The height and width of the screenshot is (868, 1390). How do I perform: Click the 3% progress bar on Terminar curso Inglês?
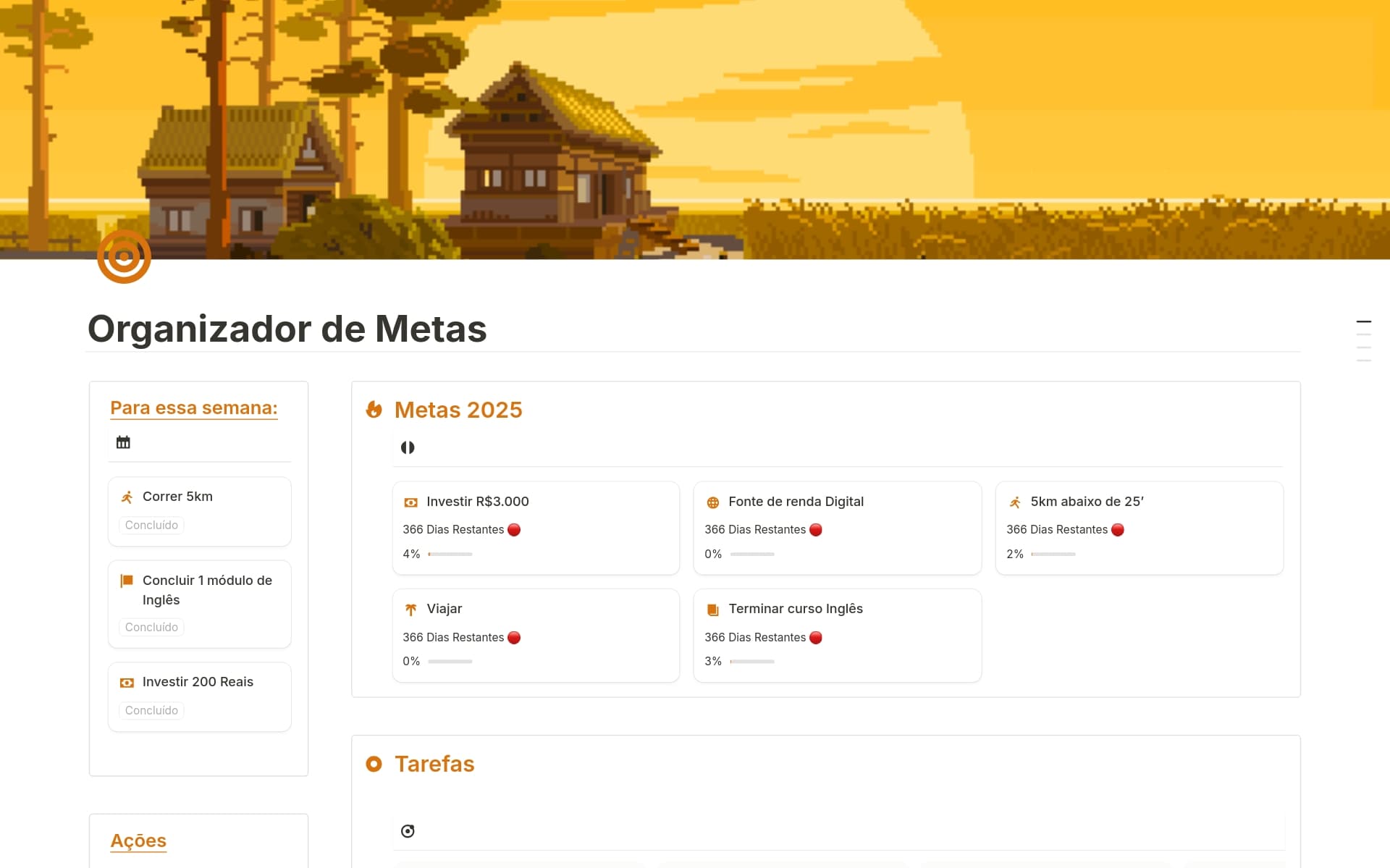coord(752,661)
